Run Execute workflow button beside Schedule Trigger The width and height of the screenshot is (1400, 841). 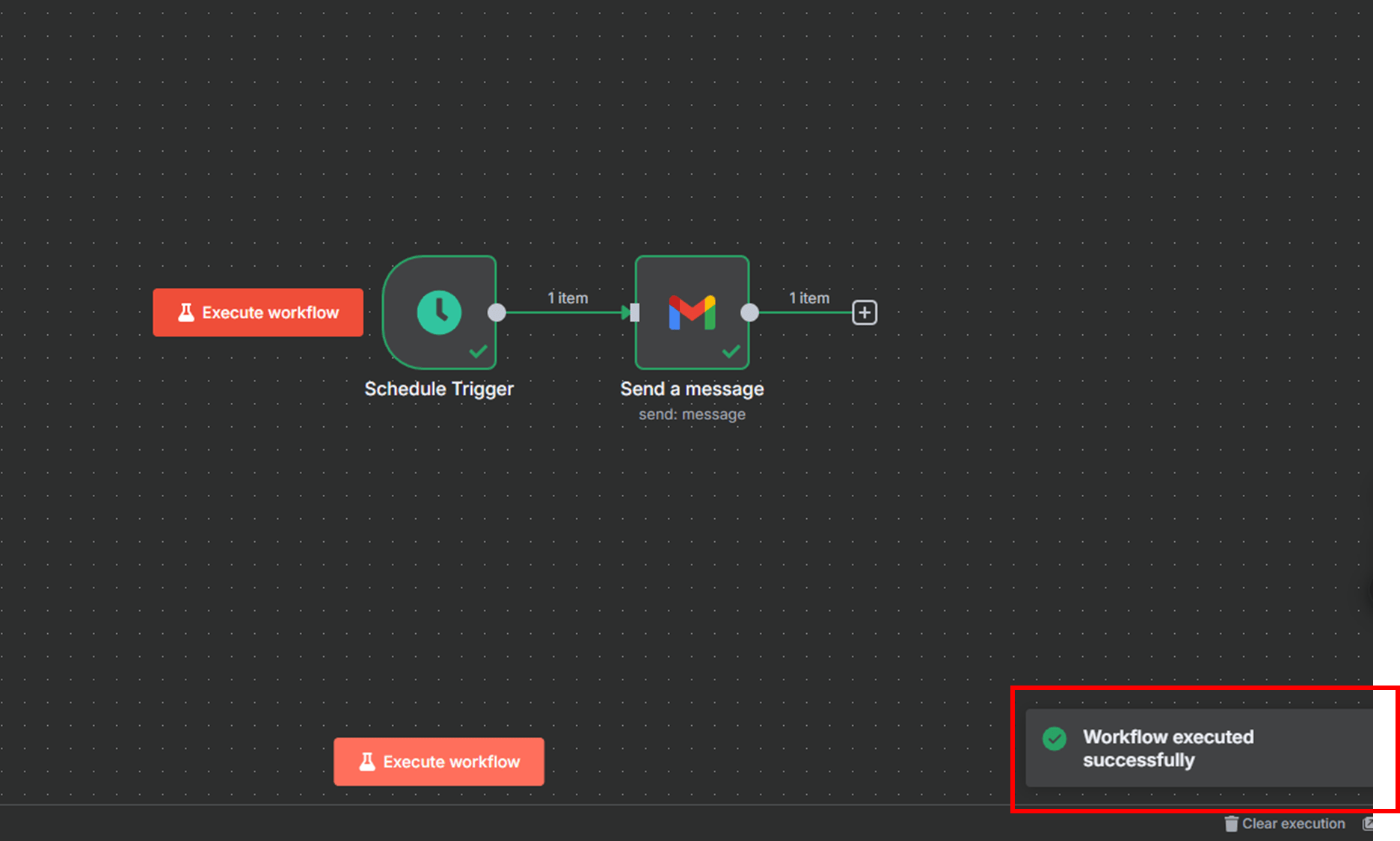(258, 312)
